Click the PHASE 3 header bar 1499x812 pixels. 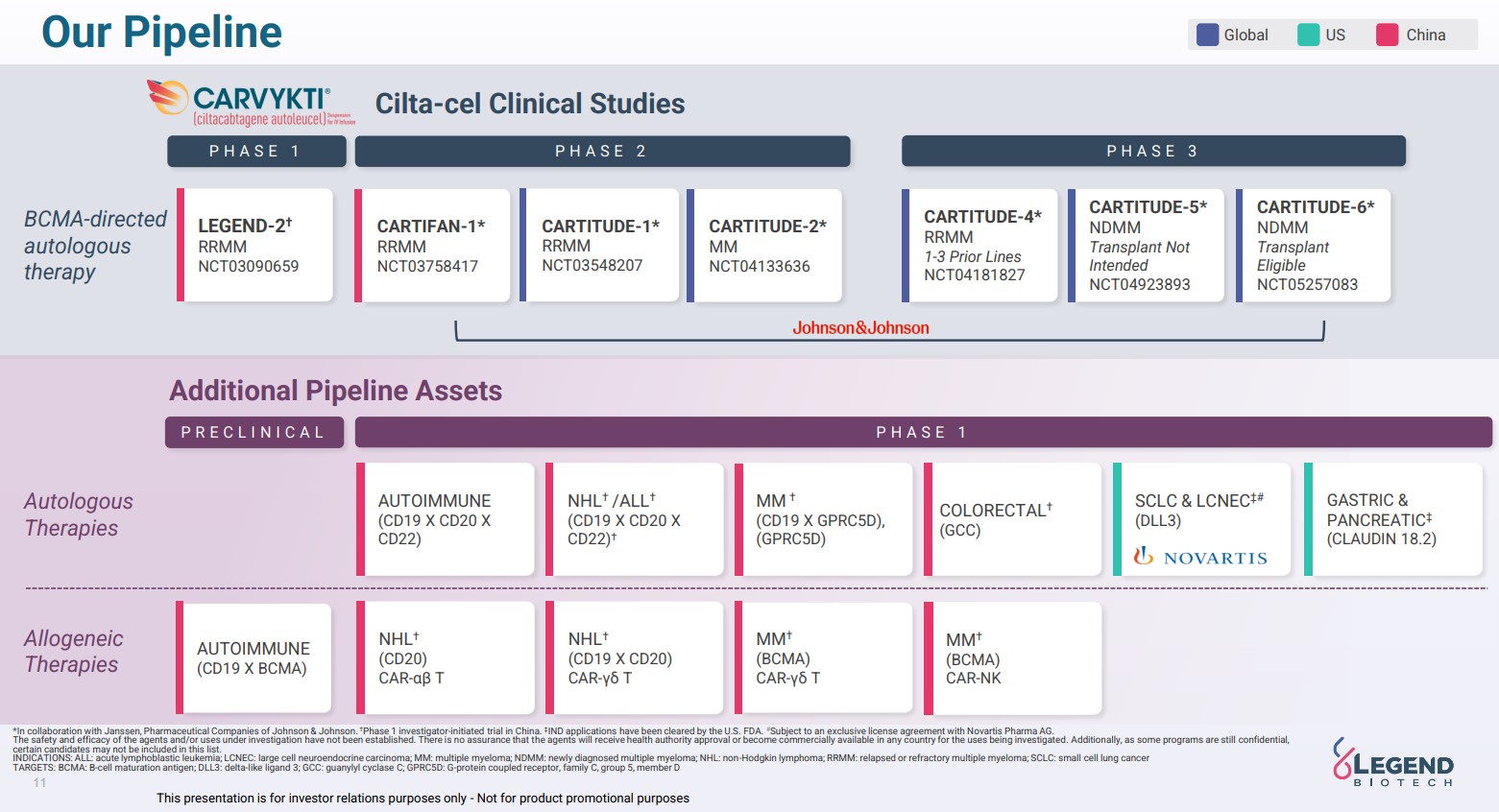coord(1153,152)
